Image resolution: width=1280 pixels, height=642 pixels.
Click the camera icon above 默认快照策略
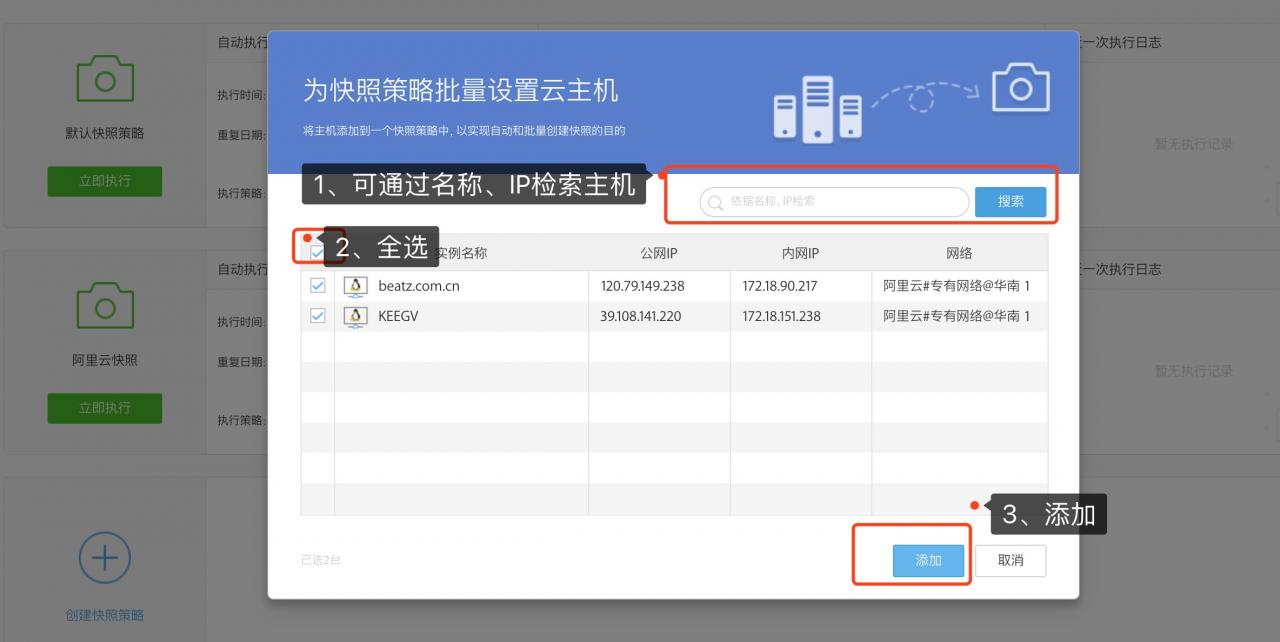coord(105,80)
